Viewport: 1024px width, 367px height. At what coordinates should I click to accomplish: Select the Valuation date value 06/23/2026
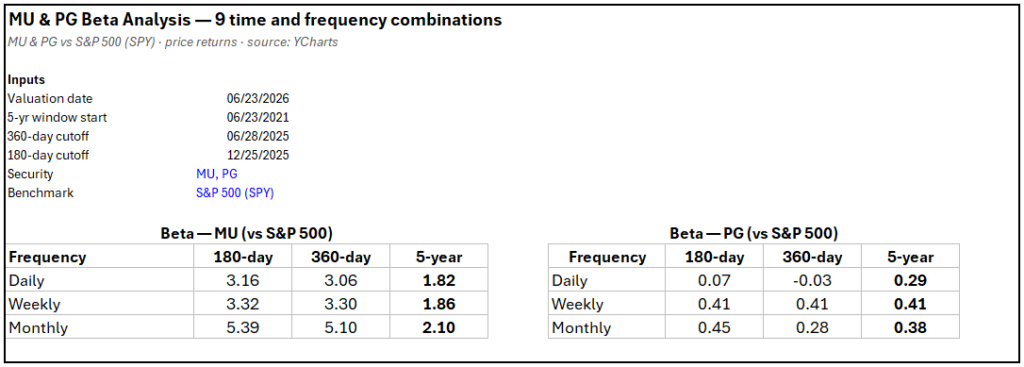click(257, 99)
